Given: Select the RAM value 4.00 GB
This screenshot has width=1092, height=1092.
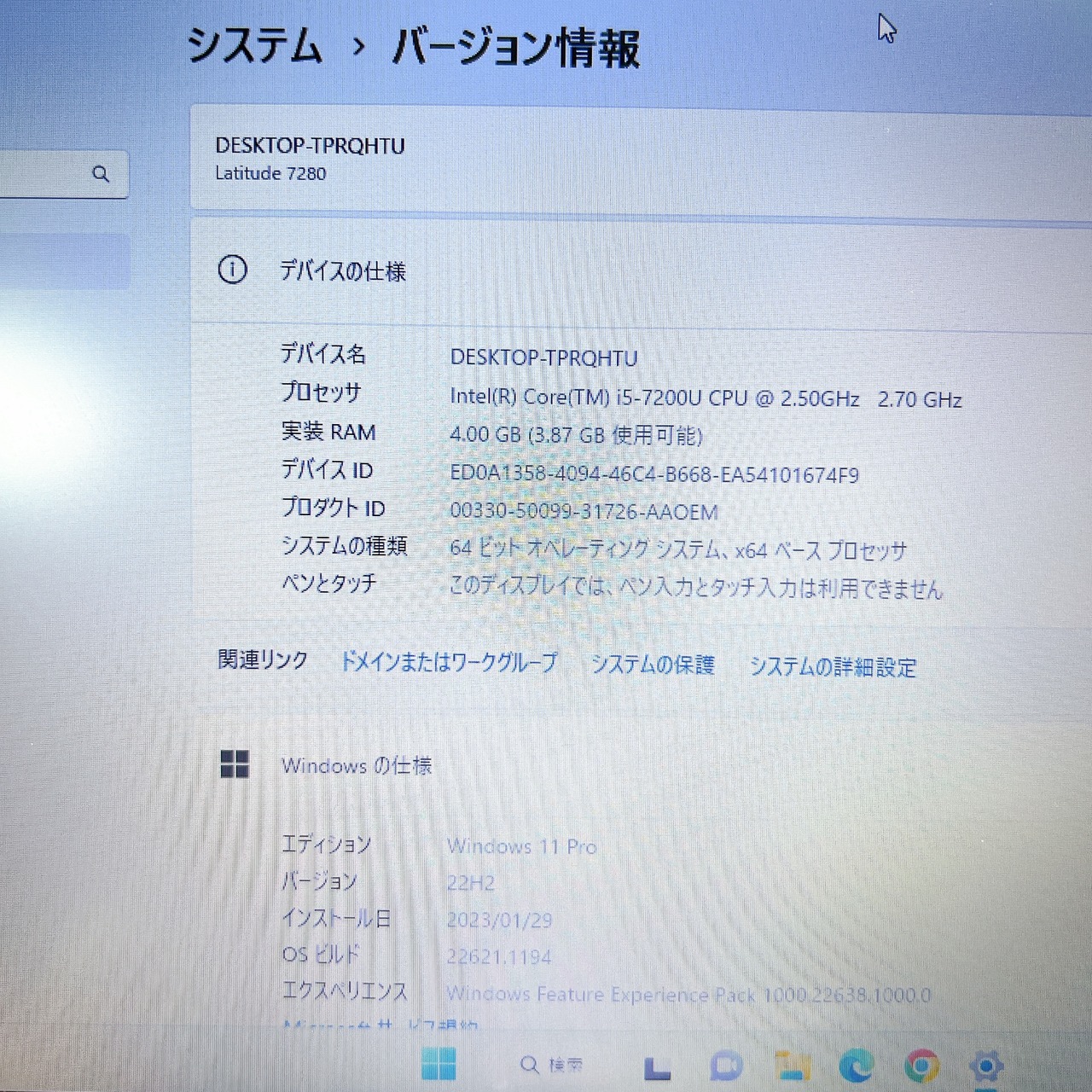Looking at the screenshot, I should coord(576,435).
